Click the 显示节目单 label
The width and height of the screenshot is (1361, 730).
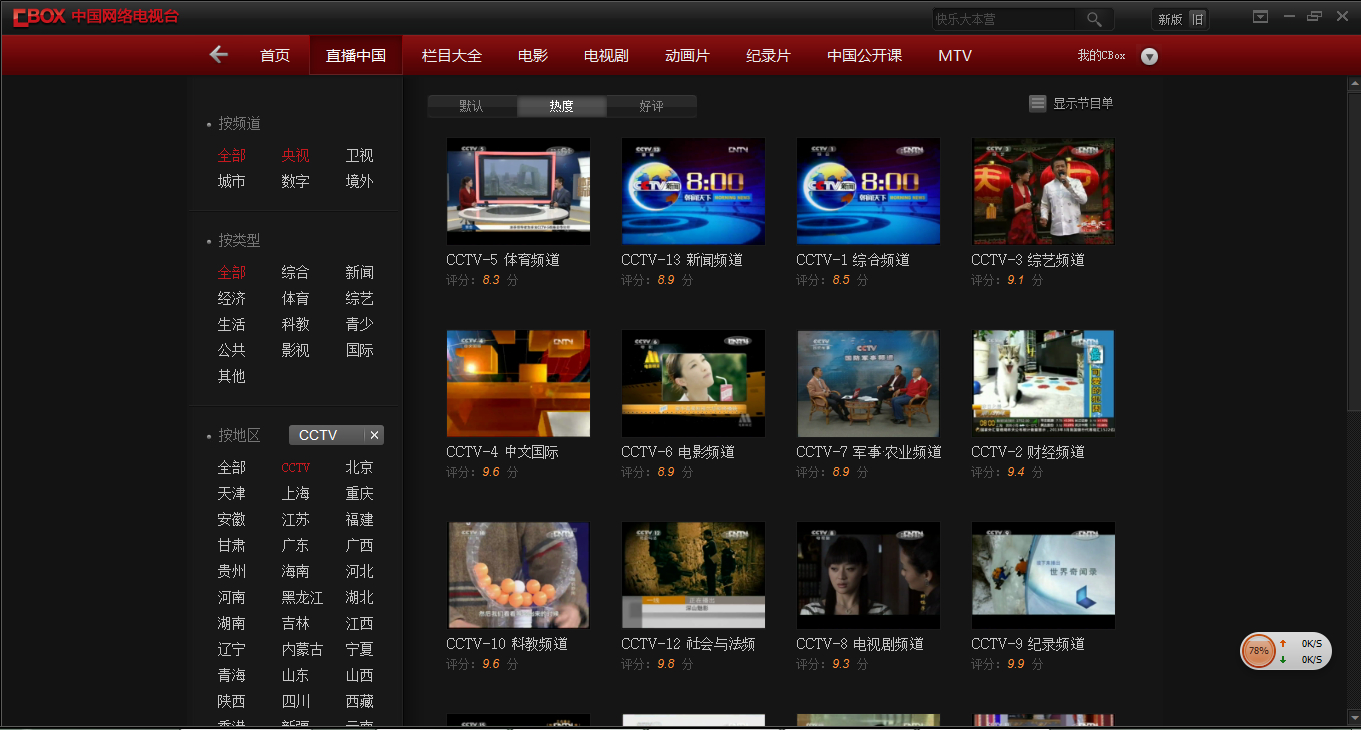[1083, 103]
